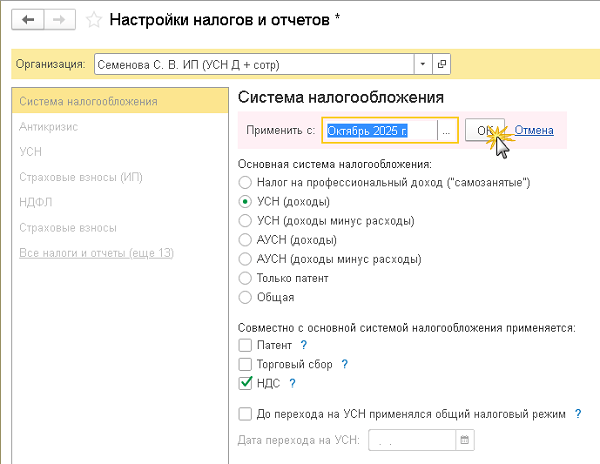Viewport: 600px width, 464px height.
Task: Show help for Торговый сбор
Action: click(x=344, y=364)
